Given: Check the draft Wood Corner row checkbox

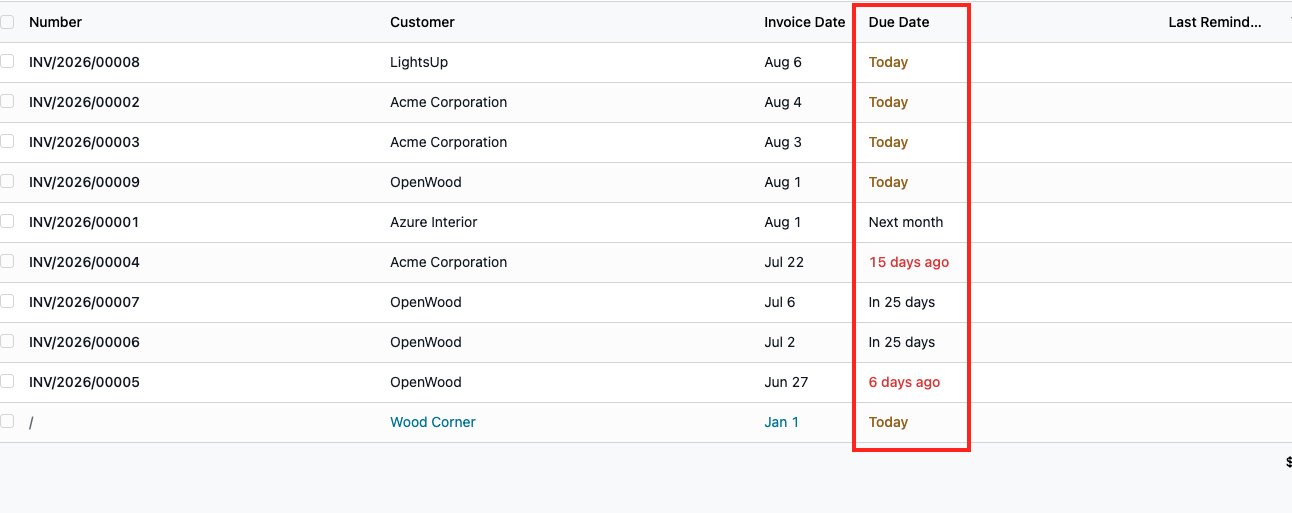Looking at the screenshot, I should [x=7, y=422].
